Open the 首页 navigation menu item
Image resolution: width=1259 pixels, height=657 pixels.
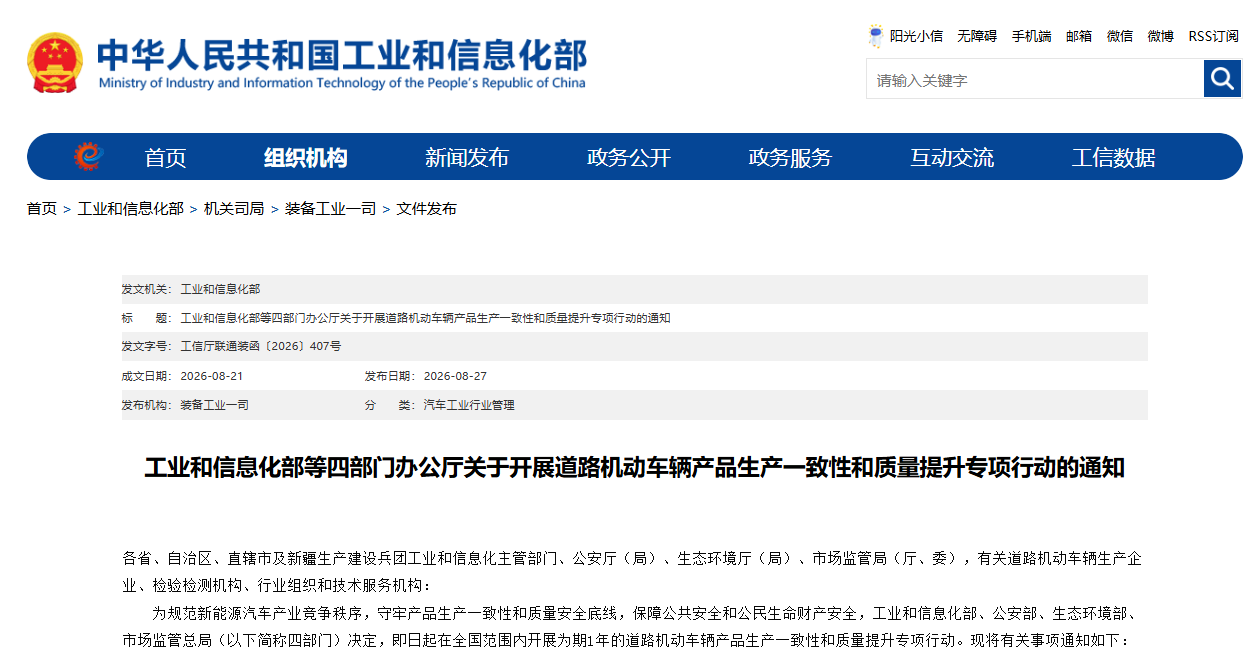165,157
